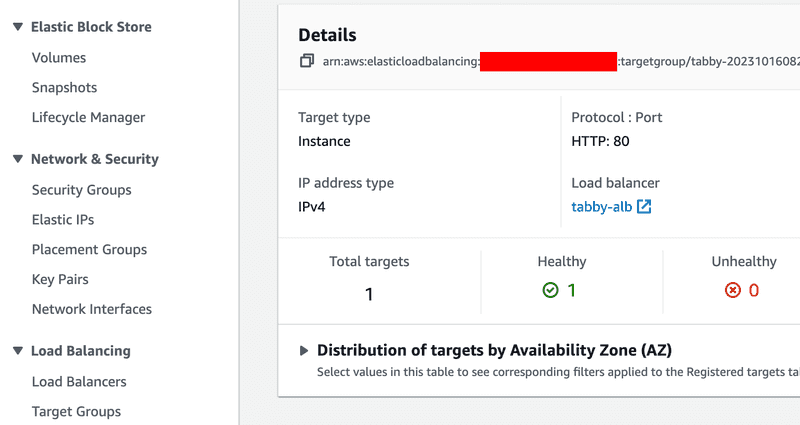The image size is (800, 425).
Task: Open Snapshots in the sidebar
Action: click(64, 87)
